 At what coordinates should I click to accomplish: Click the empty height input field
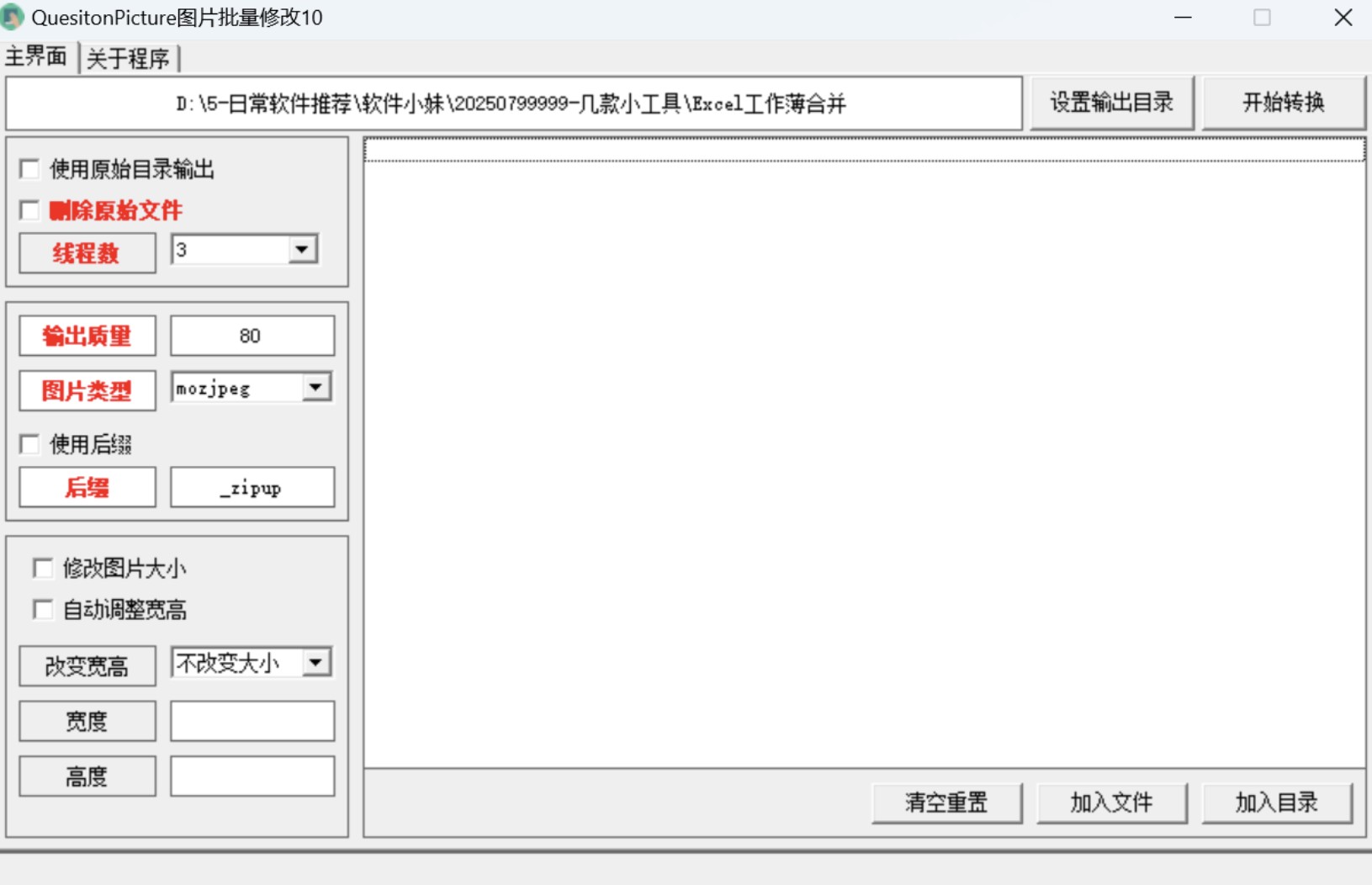pyautogui.click(x=252, y=776)
